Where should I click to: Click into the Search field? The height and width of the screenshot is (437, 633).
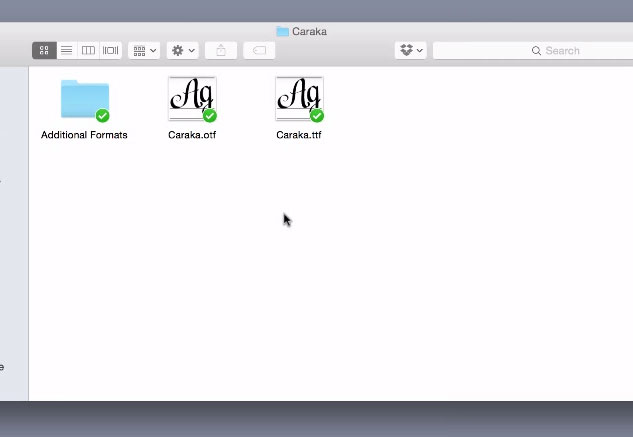[533, 50]
